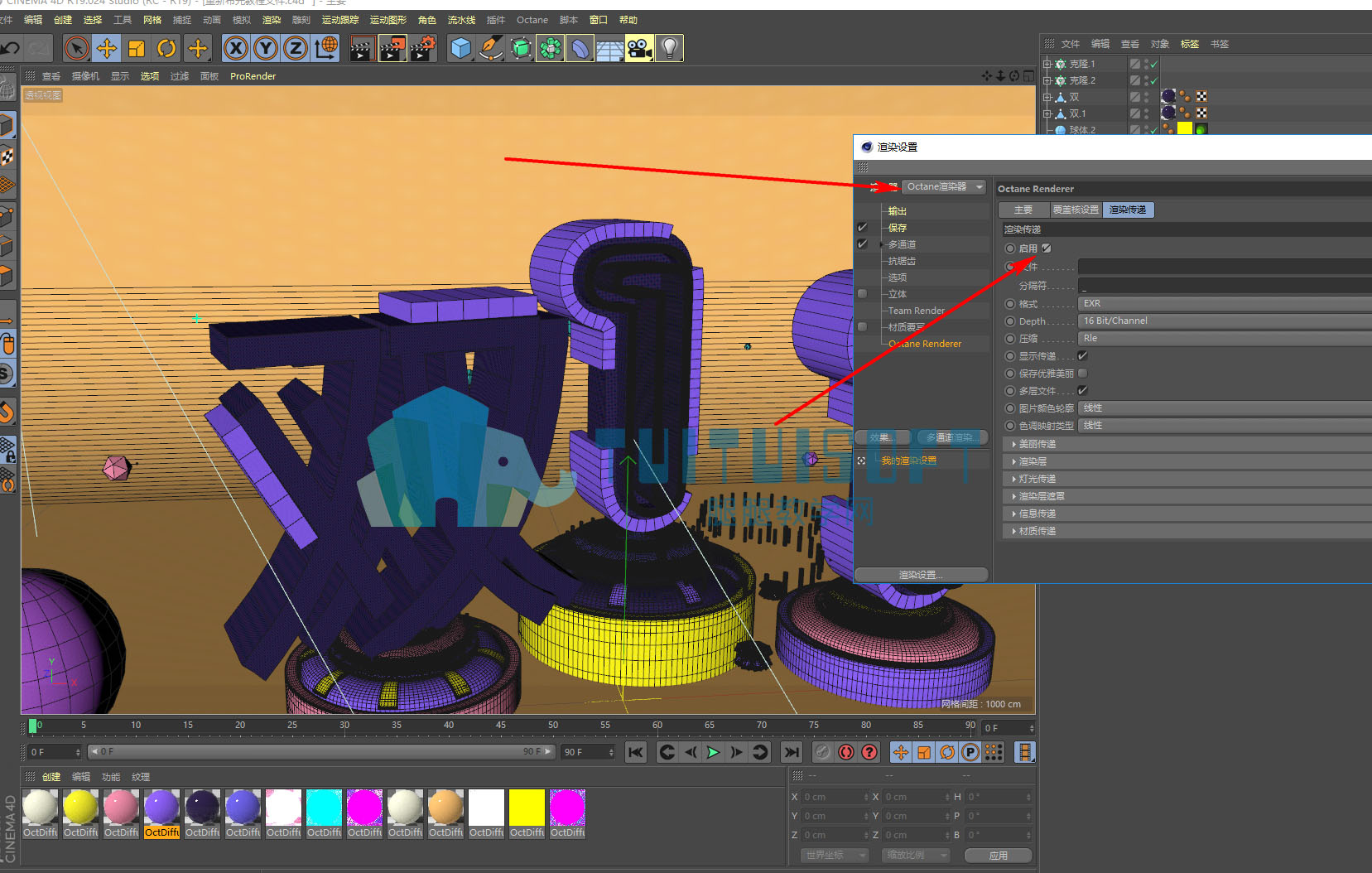Image resolution: width=1372 pixels, height=873 pixels.
Task: Click the undo arrow in the toolbar
Action: (10, 49)
